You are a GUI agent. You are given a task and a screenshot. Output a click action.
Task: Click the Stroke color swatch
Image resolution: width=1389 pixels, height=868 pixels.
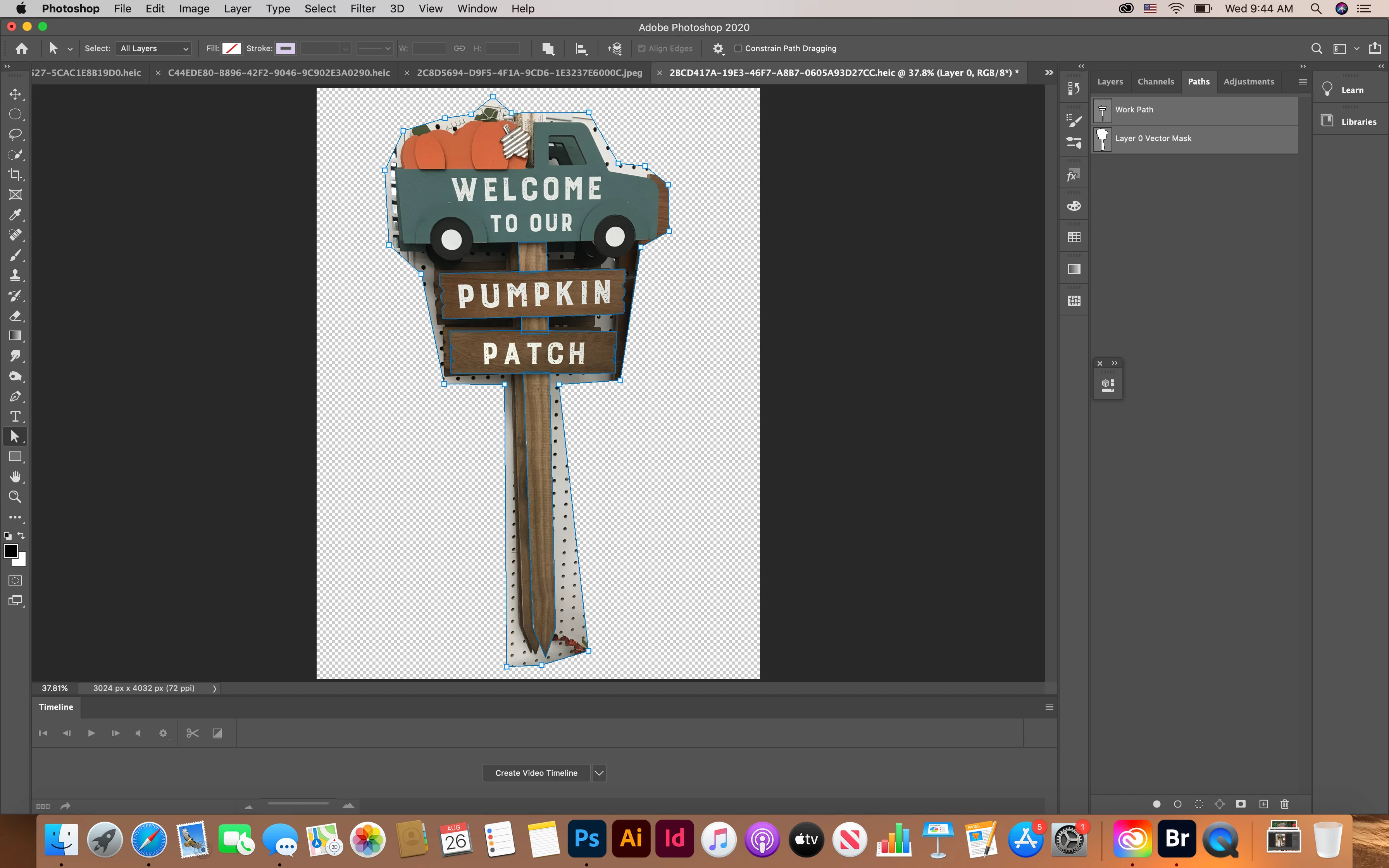(x=285, y=49)
